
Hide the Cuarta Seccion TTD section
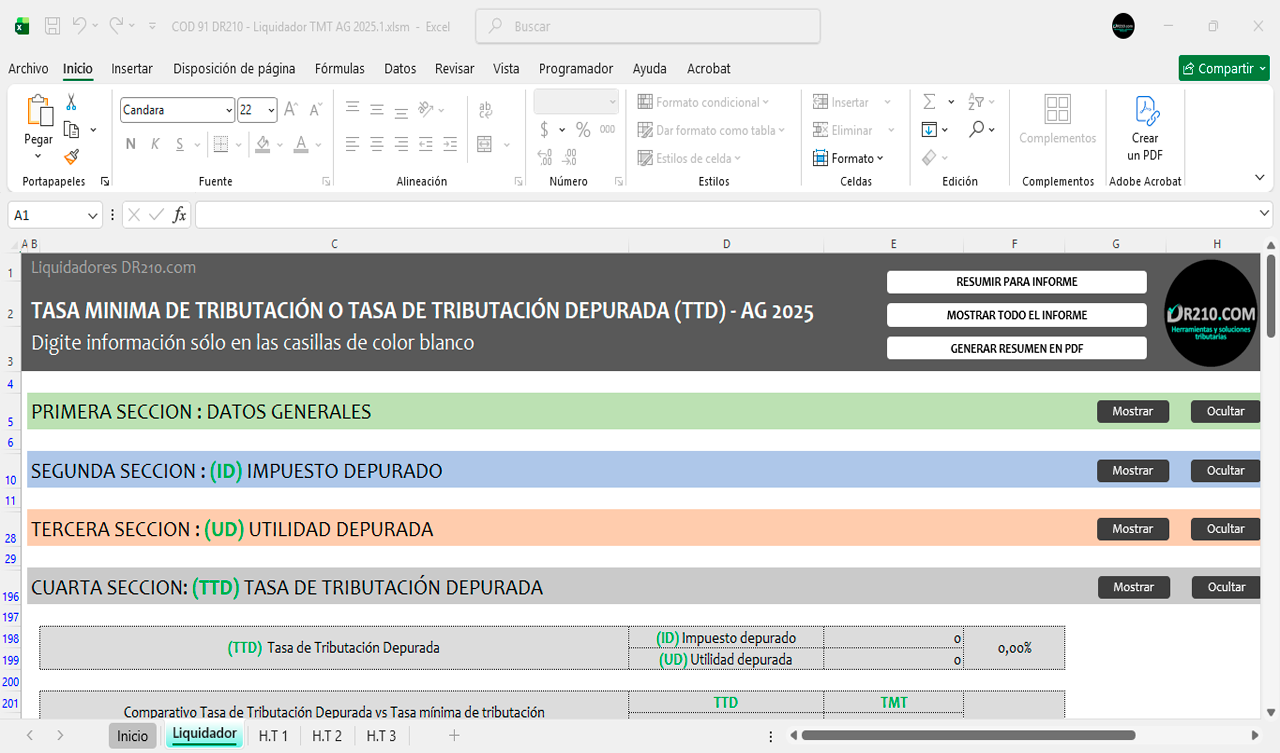(1225, 587)
